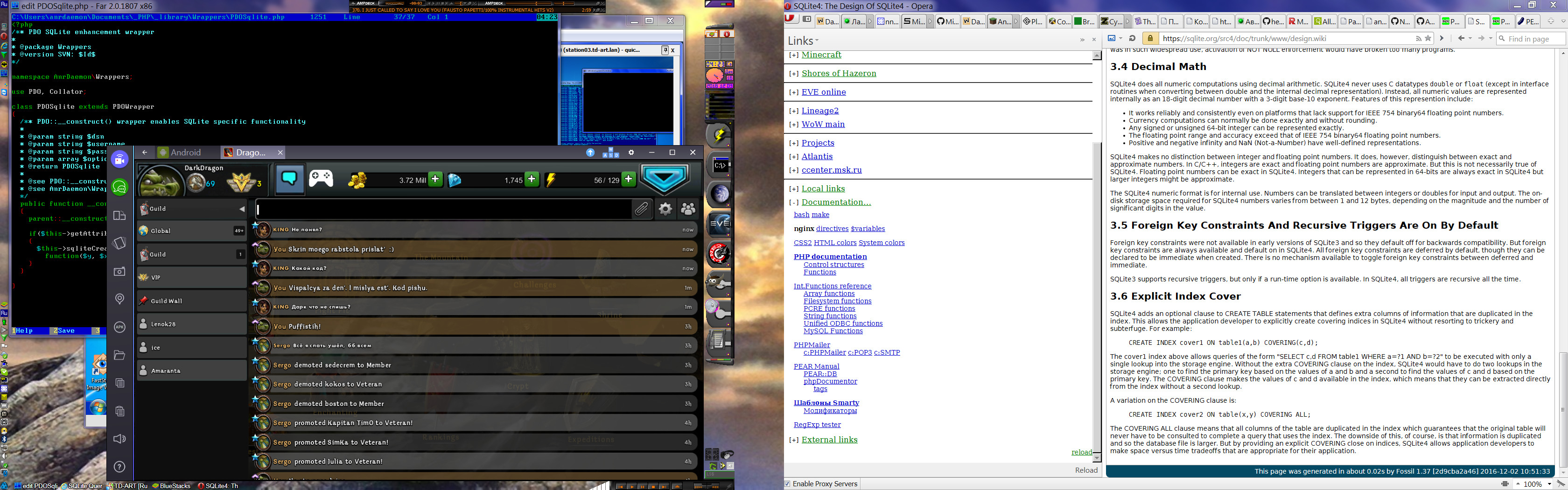Viewport: 1568px width, 490px height.
Task: Open Array functions link
Action: click(x=829, y=294)
